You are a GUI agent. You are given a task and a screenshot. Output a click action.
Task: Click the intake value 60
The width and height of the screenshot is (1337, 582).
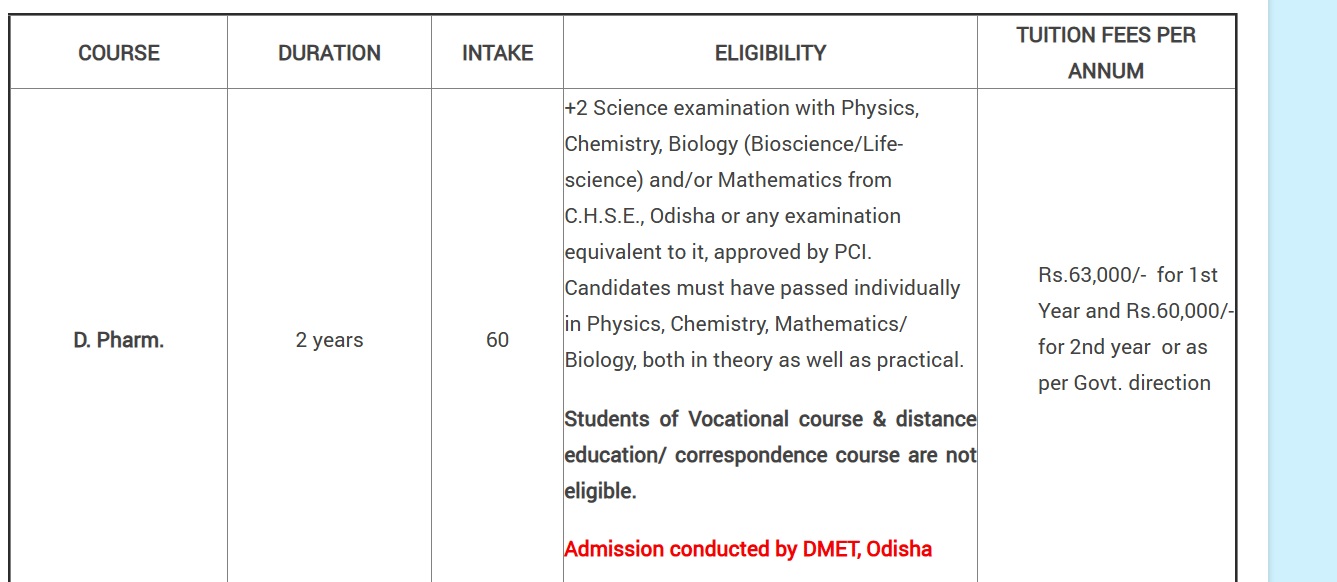point(497,340)
